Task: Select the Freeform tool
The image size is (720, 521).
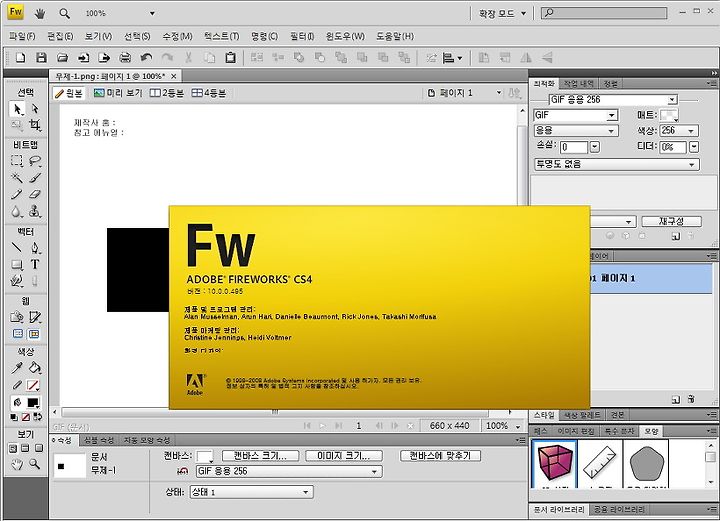Action: click(x=17, y=281)
